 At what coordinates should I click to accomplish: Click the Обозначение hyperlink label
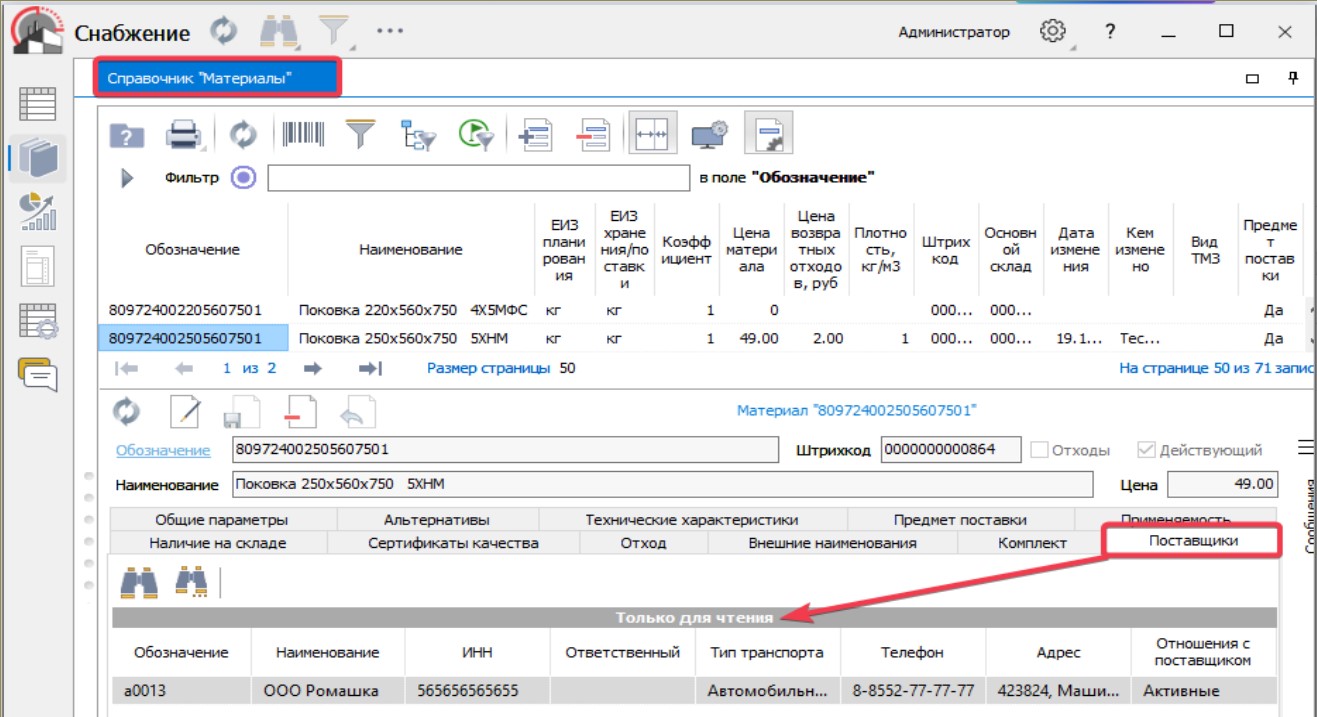[163, 450]
